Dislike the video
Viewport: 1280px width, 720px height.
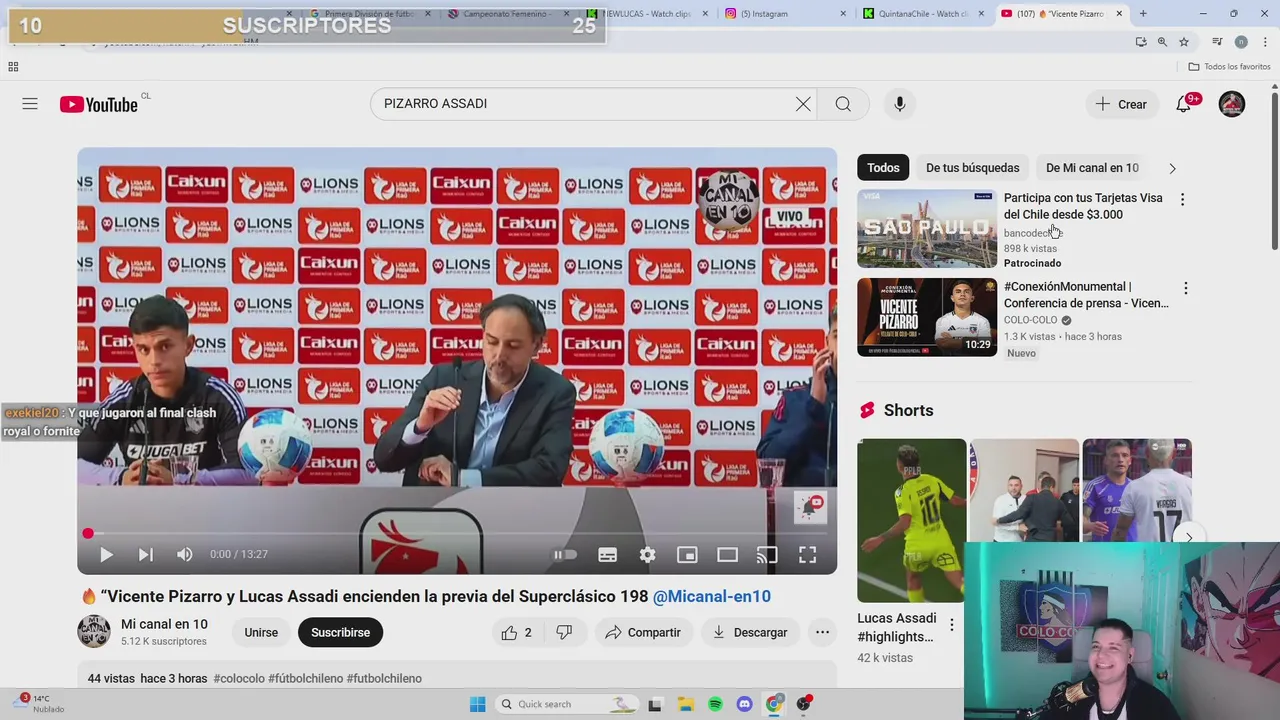point(564,632)
